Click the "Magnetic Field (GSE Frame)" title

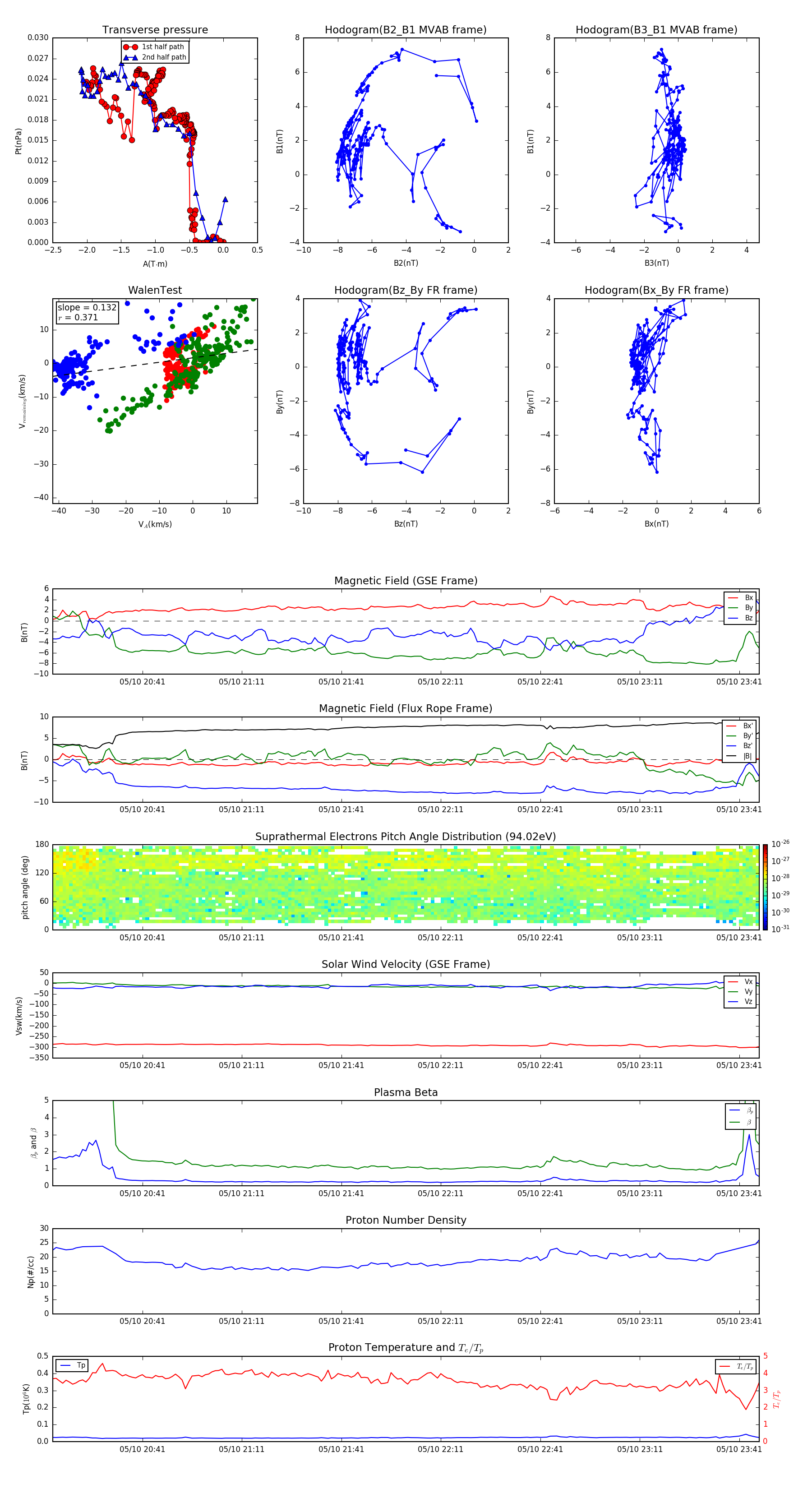click(406, 580)
